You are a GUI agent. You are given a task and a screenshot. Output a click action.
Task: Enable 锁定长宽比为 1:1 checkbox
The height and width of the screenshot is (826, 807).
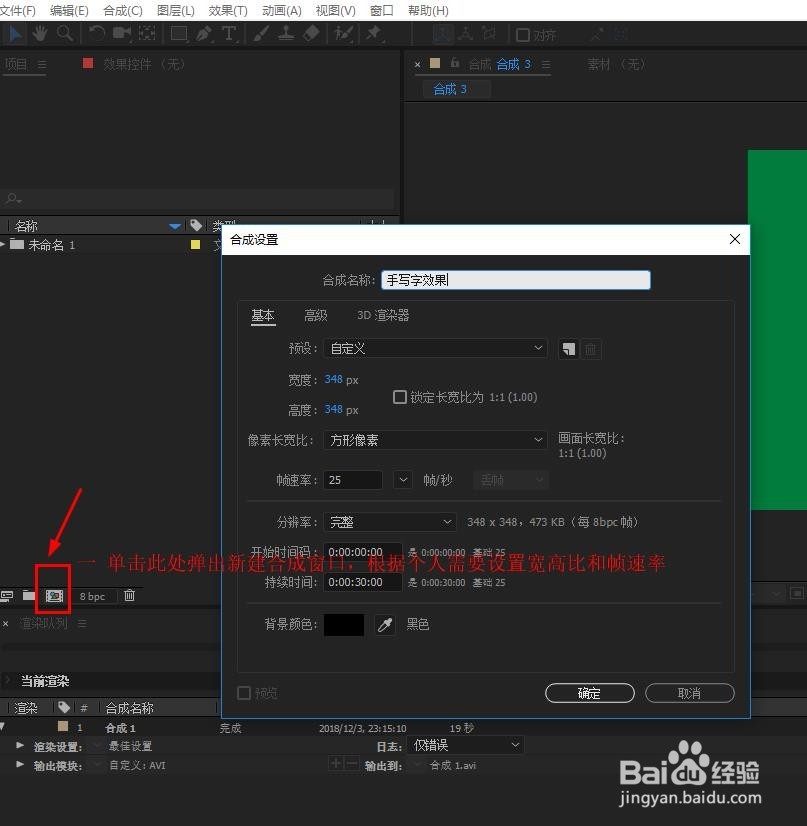click(400, 397)
